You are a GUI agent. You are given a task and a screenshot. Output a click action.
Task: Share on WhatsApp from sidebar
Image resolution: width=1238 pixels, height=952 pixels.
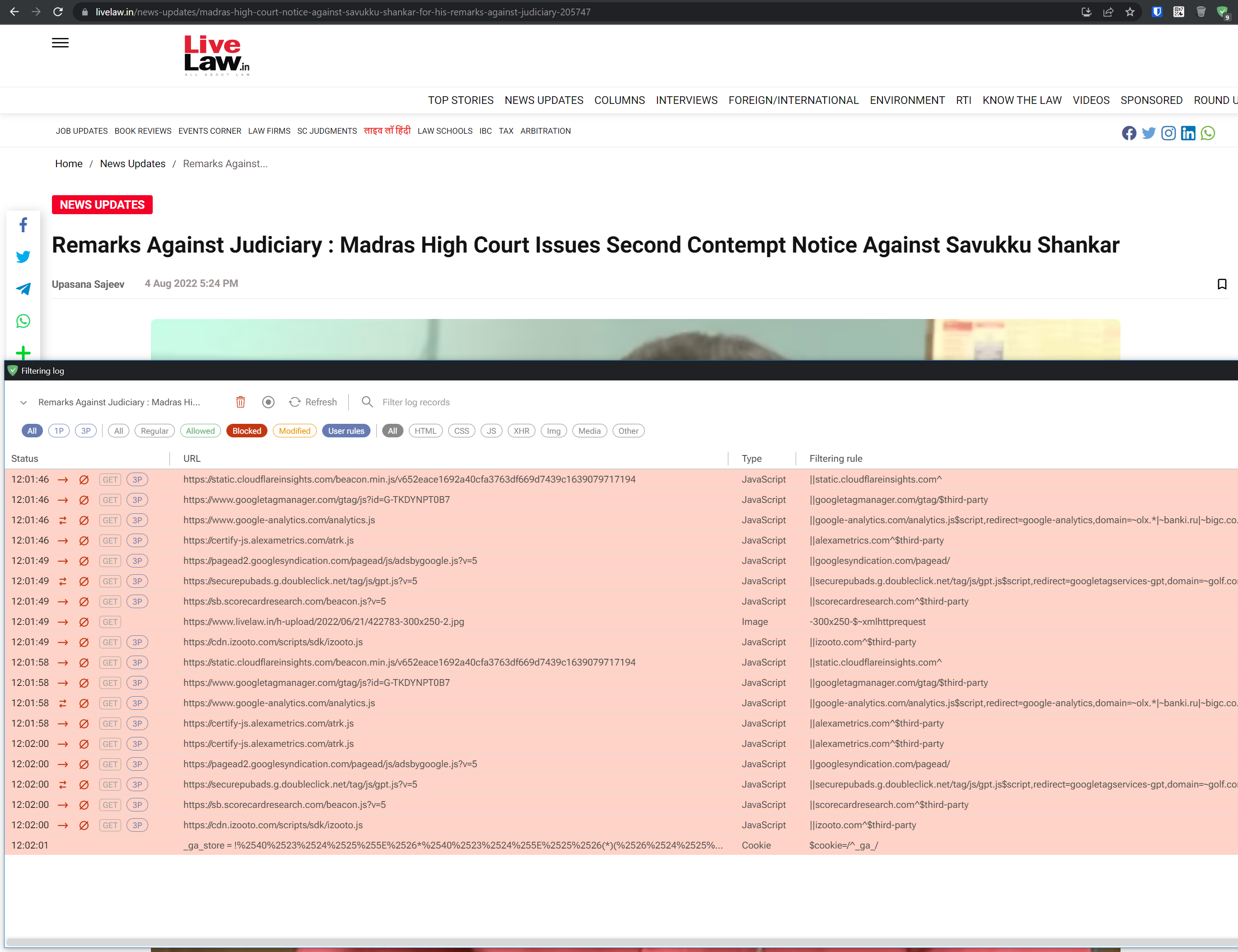23,321
